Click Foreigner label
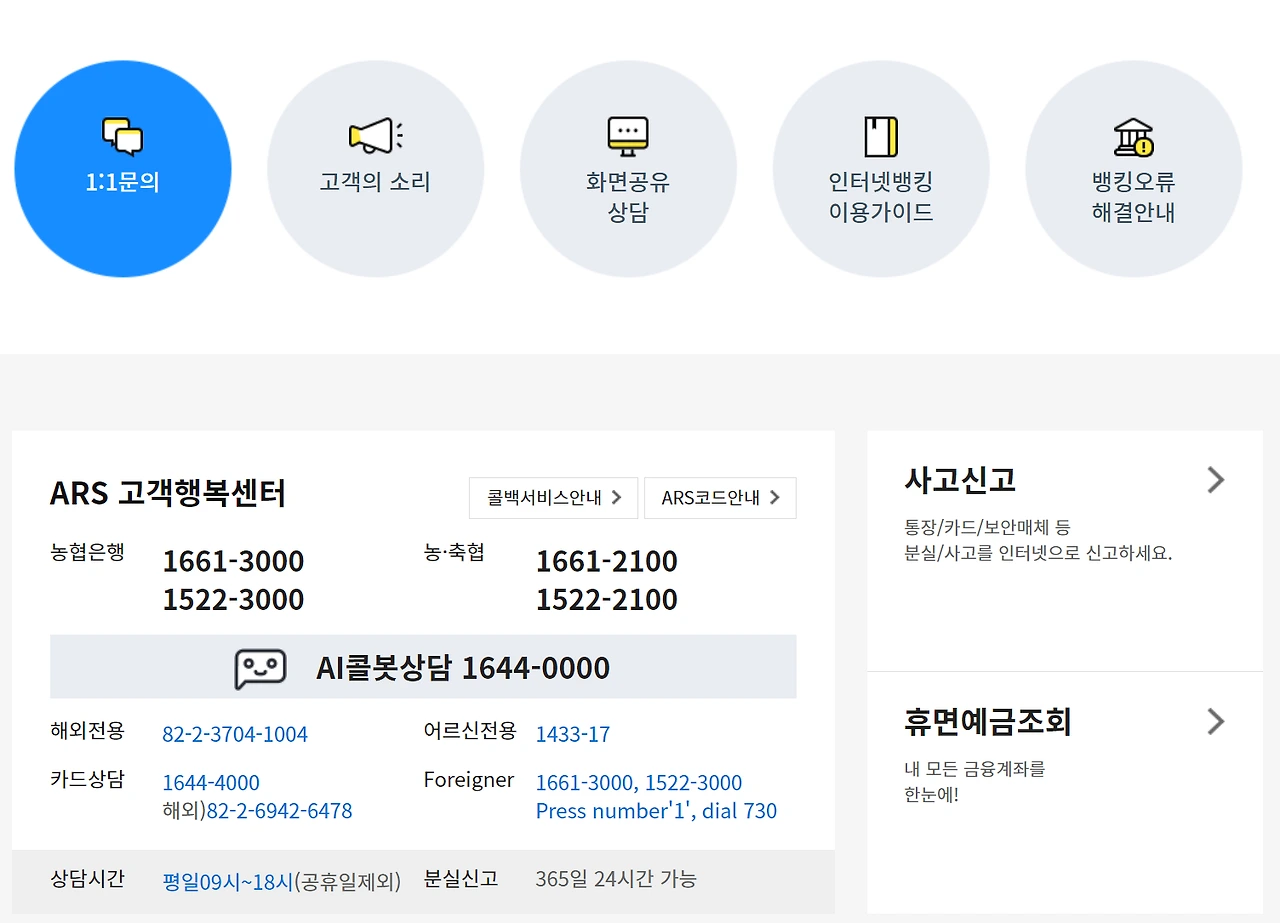This screenshot has width=1280, height=923. (x=469, y=779)
